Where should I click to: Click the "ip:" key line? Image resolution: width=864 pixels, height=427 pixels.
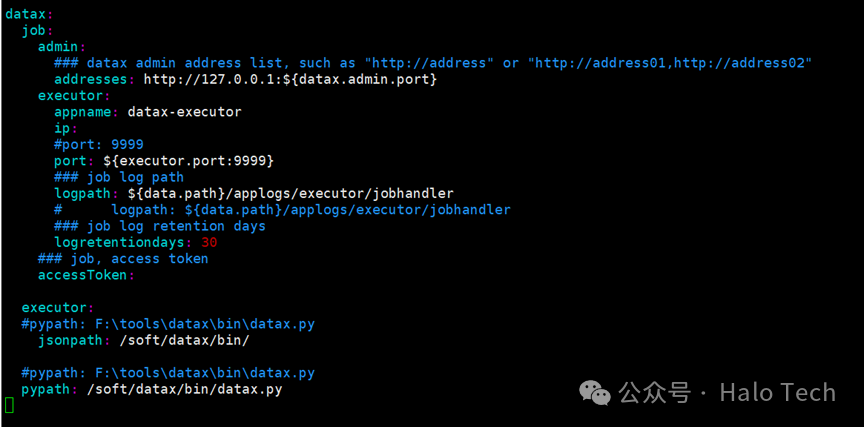pyautogui.click(x=66, y=128)
